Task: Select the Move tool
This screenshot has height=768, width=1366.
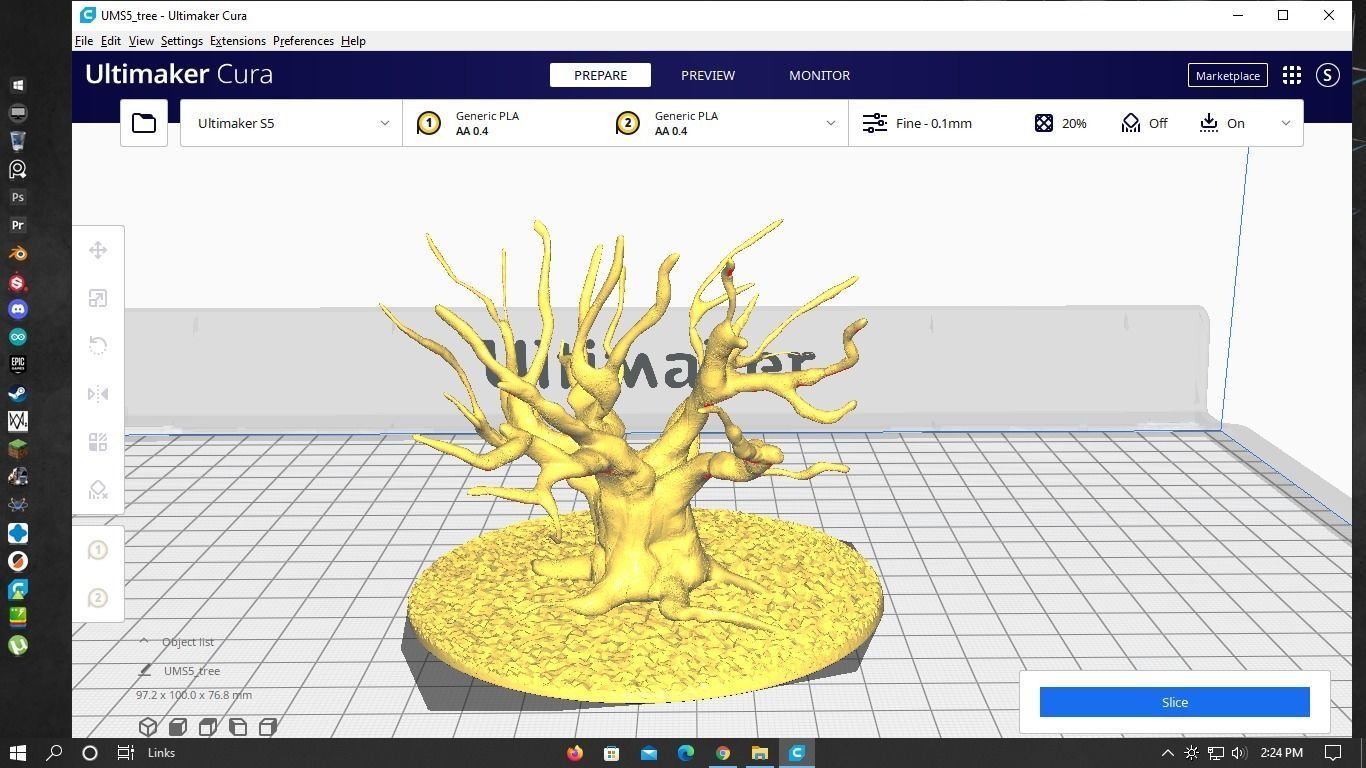Action: click(x=98, y=250)
